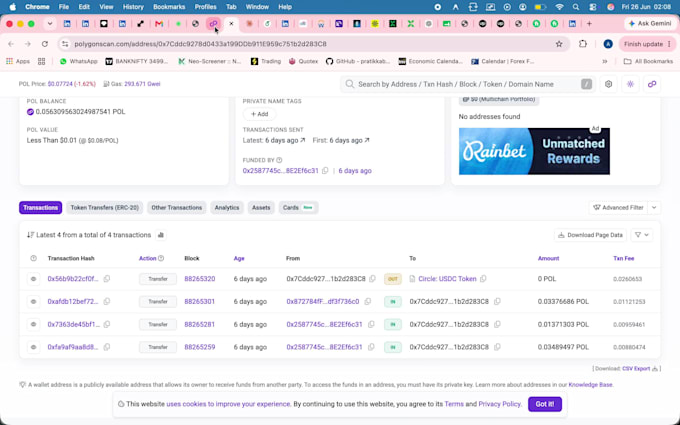Open Circle: USDC Token link

click(447, 279)
